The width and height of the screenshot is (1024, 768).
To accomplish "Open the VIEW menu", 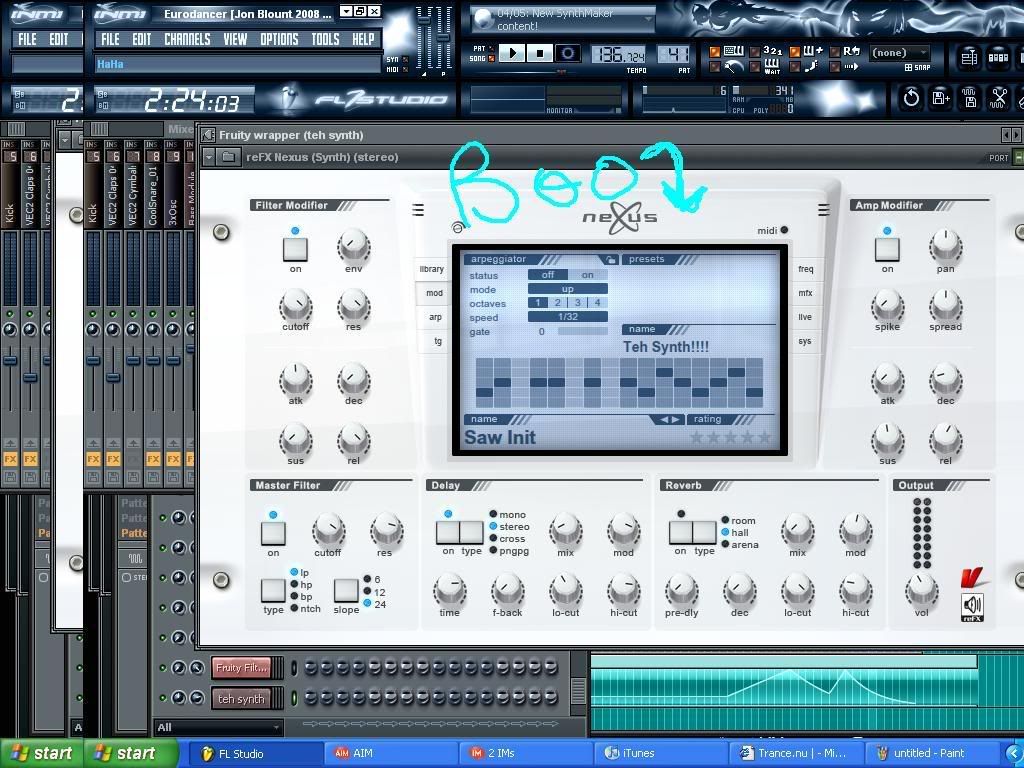I will tap(235, 39).
